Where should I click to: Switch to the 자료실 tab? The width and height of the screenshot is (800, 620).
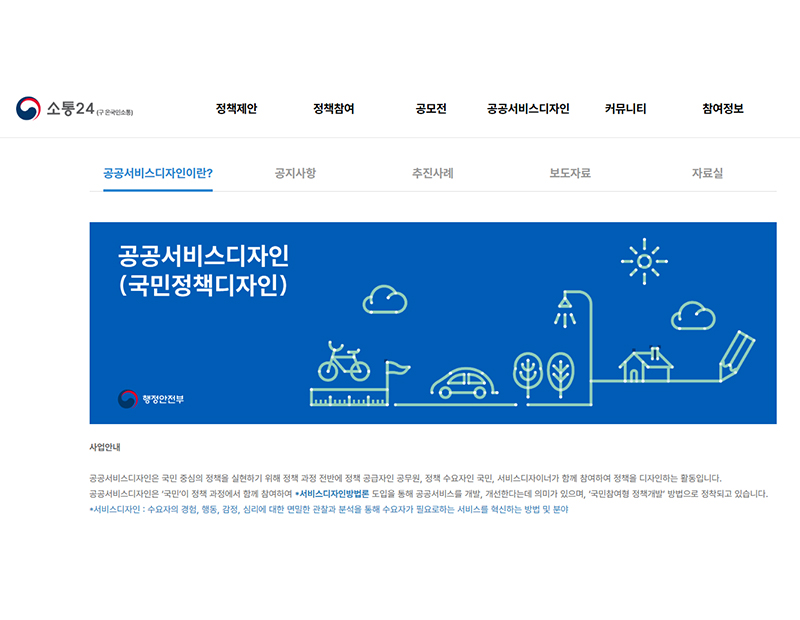707,173
